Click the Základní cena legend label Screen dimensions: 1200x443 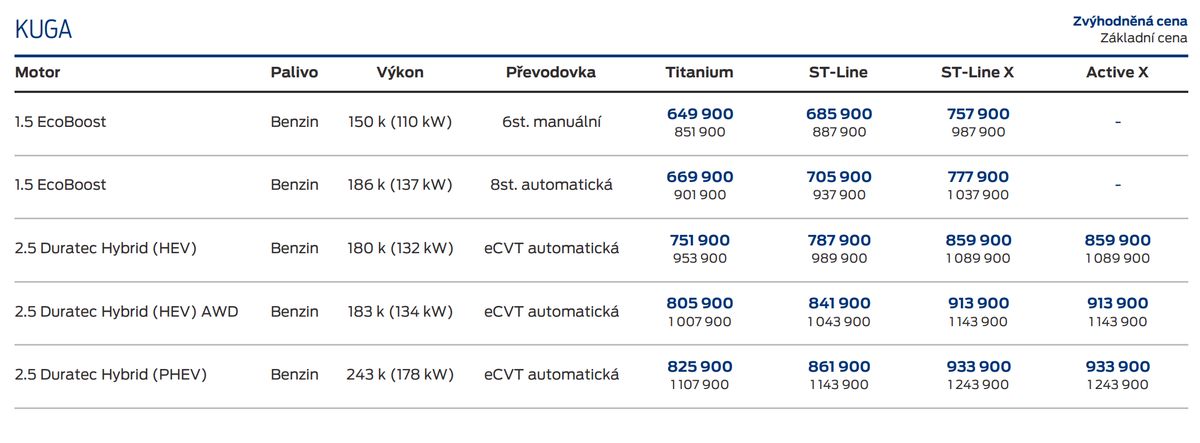[1143, 38]
